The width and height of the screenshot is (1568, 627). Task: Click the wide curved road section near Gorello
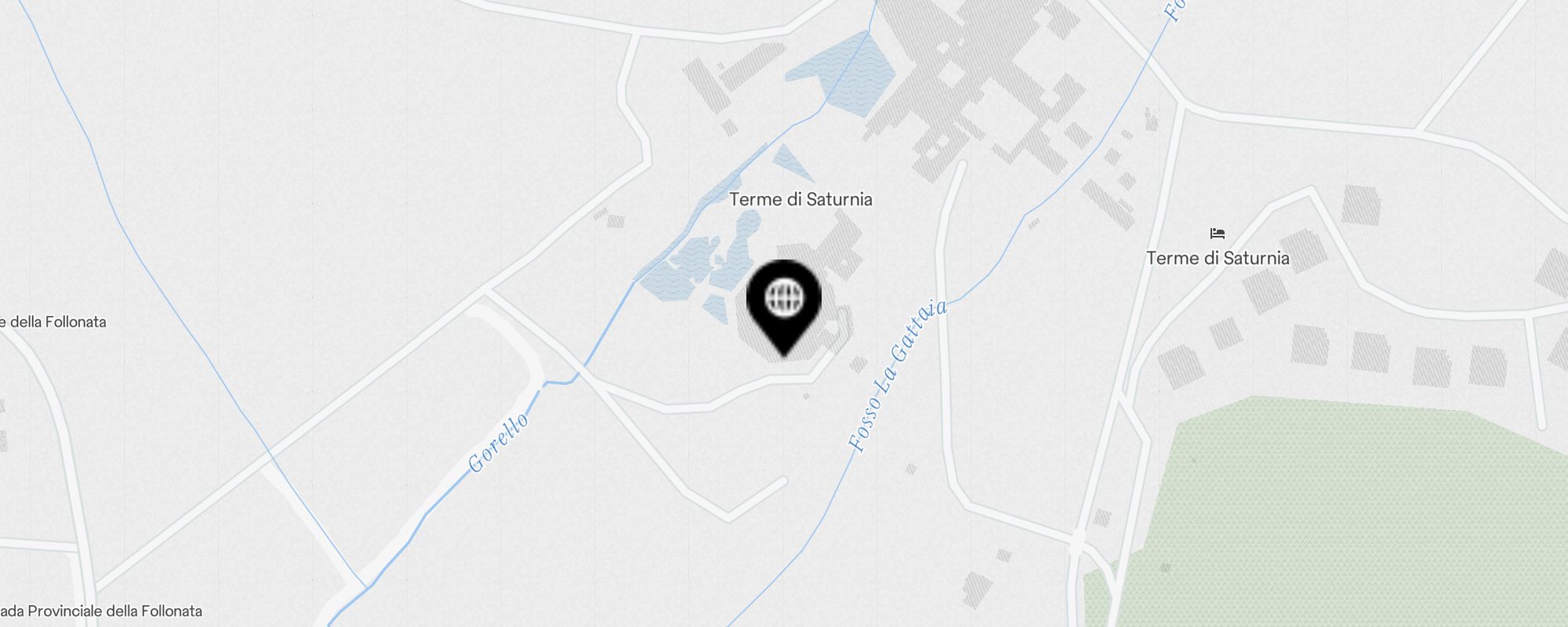510,337
